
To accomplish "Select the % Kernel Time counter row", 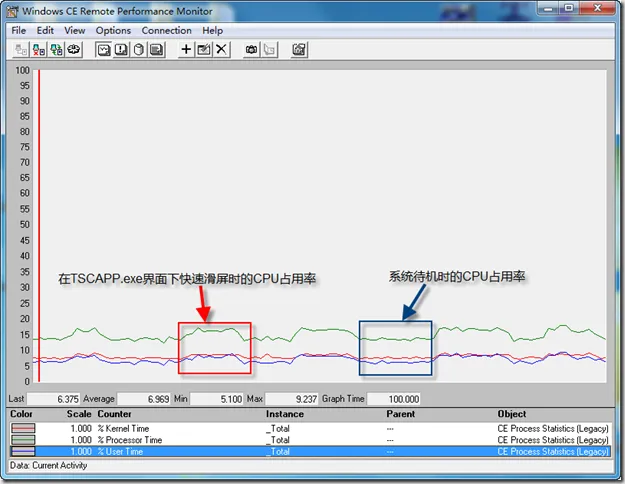I will pos(310,429).
